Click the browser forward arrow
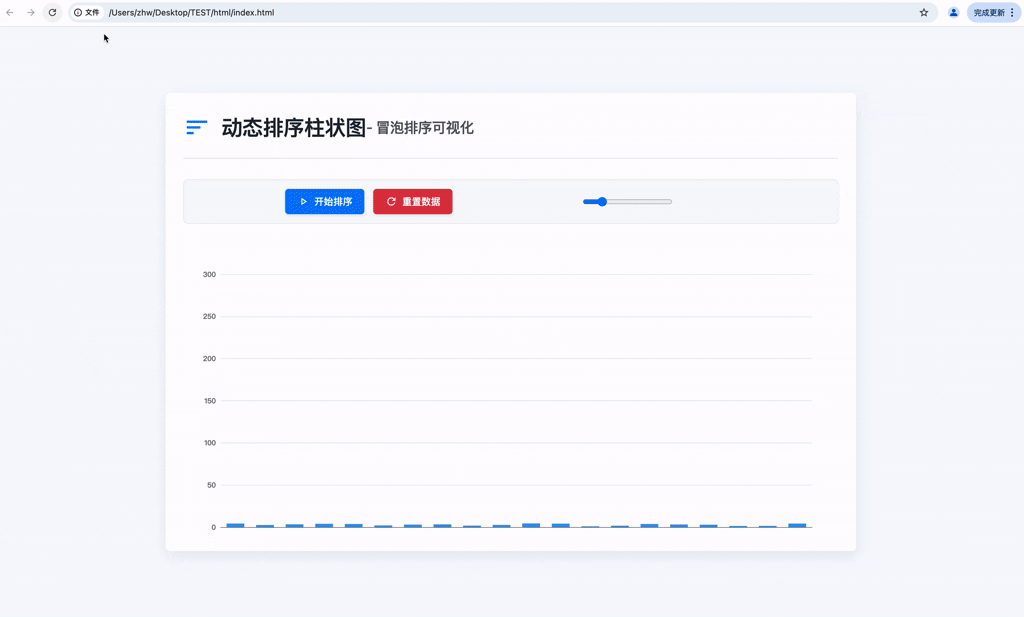1024x617 pixels. pyautogui.click(x=31, y=13)
